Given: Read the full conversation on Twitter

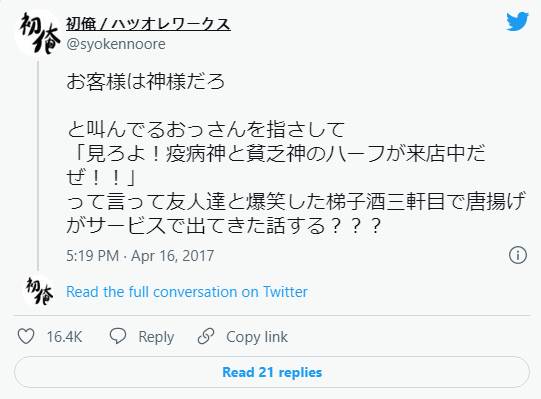Looking at the screenshot, I should click(187, 292).
